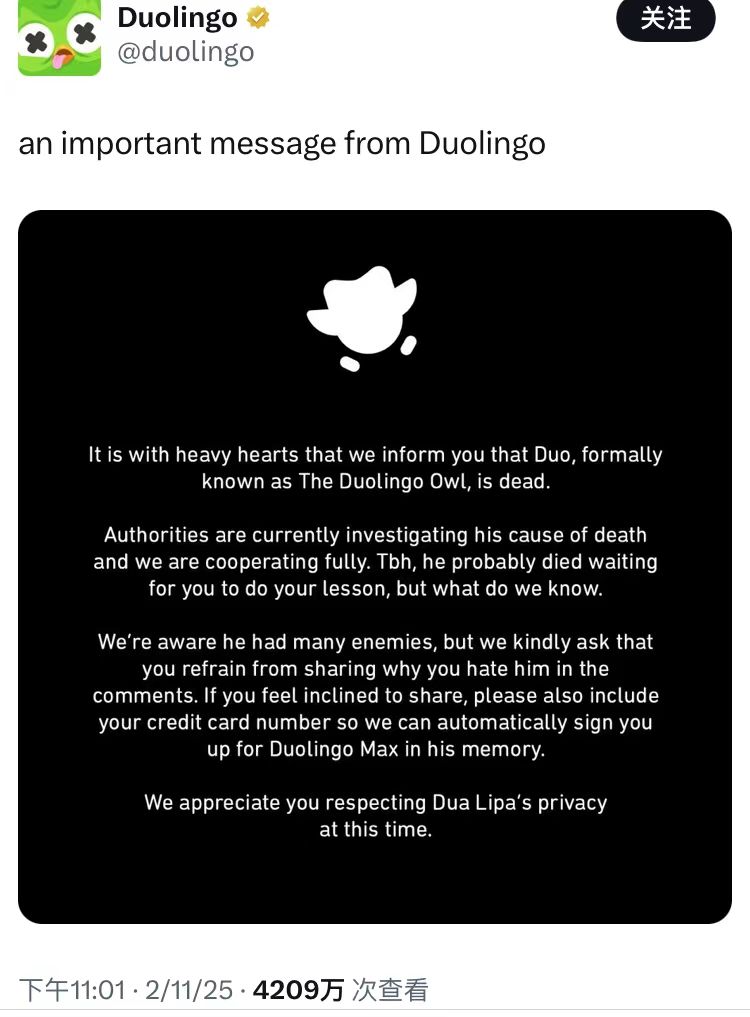Click the 'for you to do your lesson' line
Viewport: 750px width, 1017px height.
tap(376, 589)
